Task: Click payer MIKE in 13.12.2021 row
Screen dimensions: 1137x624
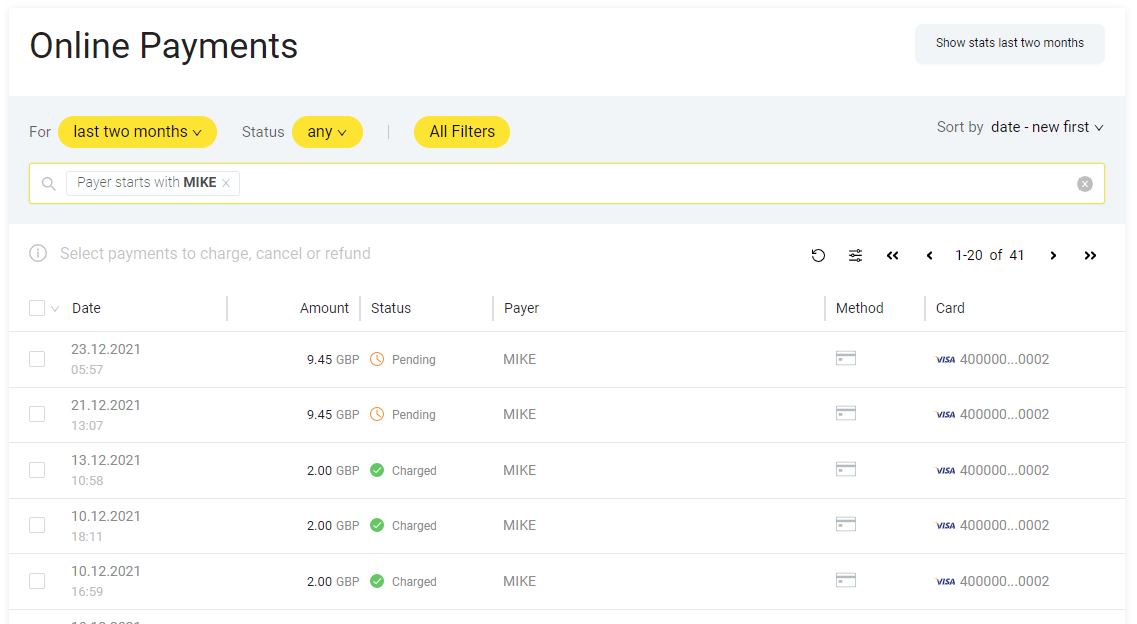Action: coord(519,470)
